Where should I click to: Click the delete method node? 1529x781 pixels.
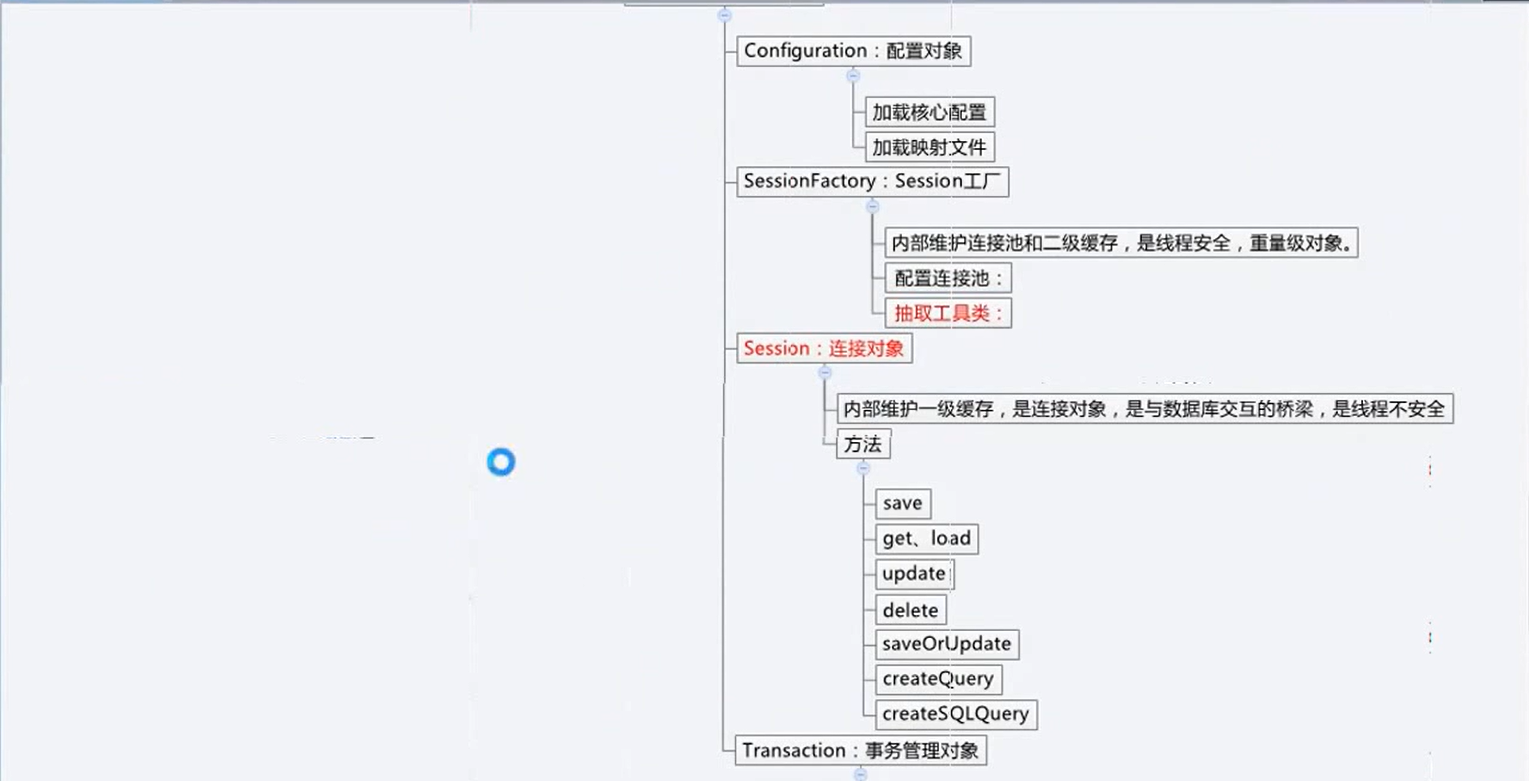[x=910, y=609]
